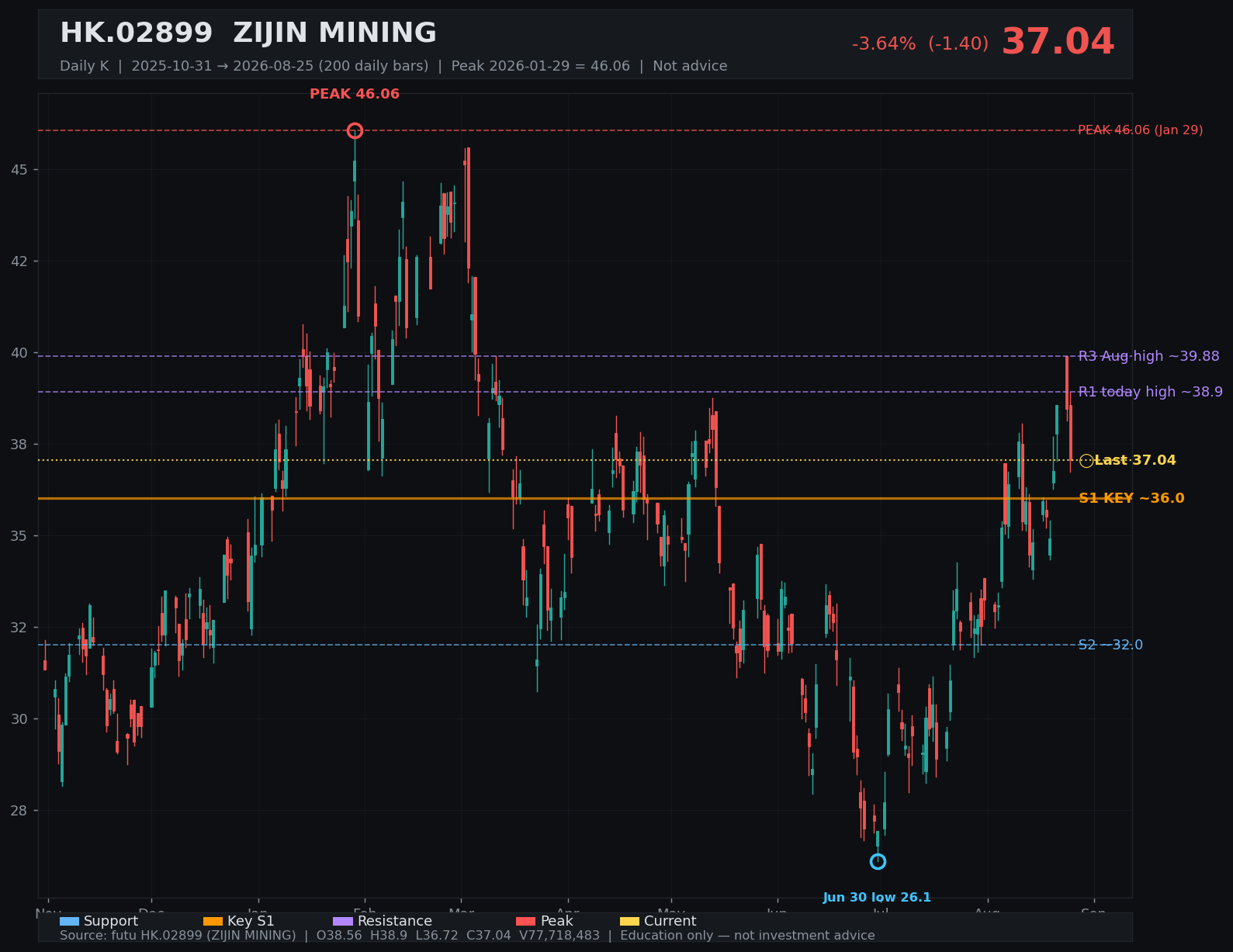1233x952 pixels.
Task: Click the 'R3 Aug high ~39.88' label
Action: click(1149, 356)
